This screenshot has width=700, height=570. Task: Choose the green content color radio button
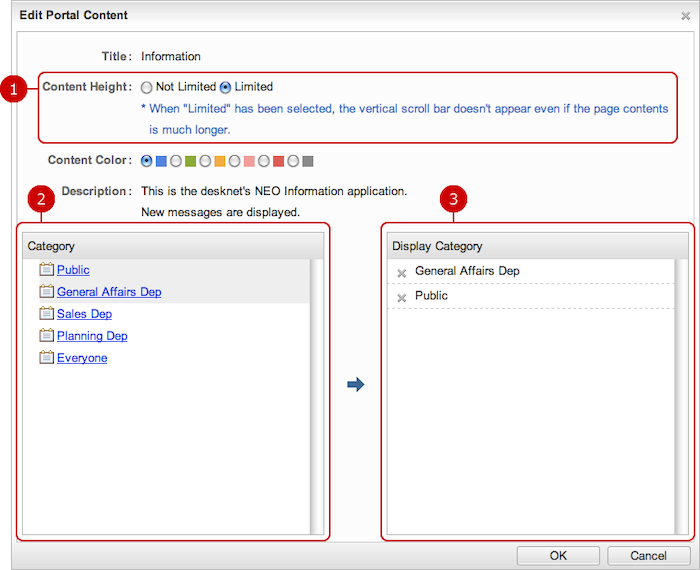[176, 160]
